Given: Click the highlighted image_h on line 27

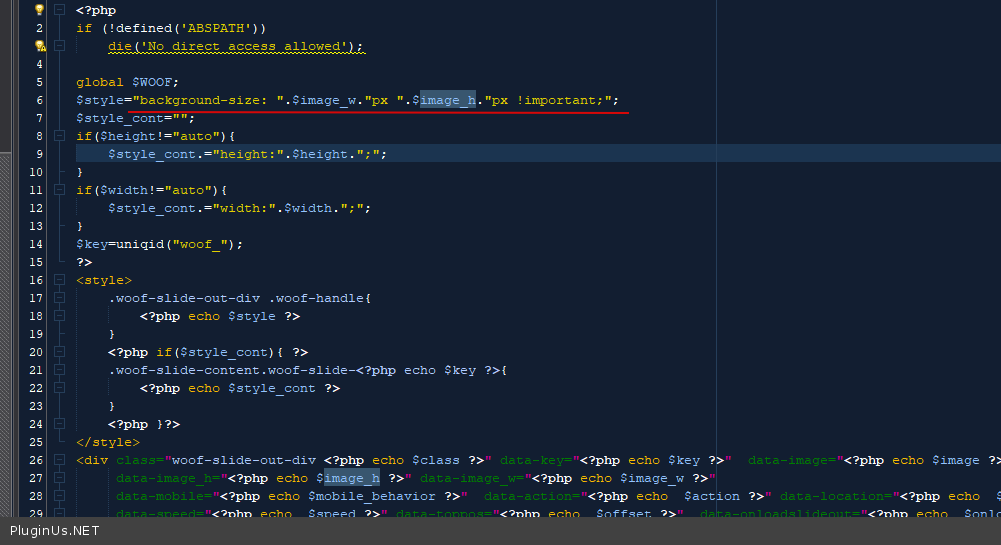Looking at the screenshot, I should [350, 478].
